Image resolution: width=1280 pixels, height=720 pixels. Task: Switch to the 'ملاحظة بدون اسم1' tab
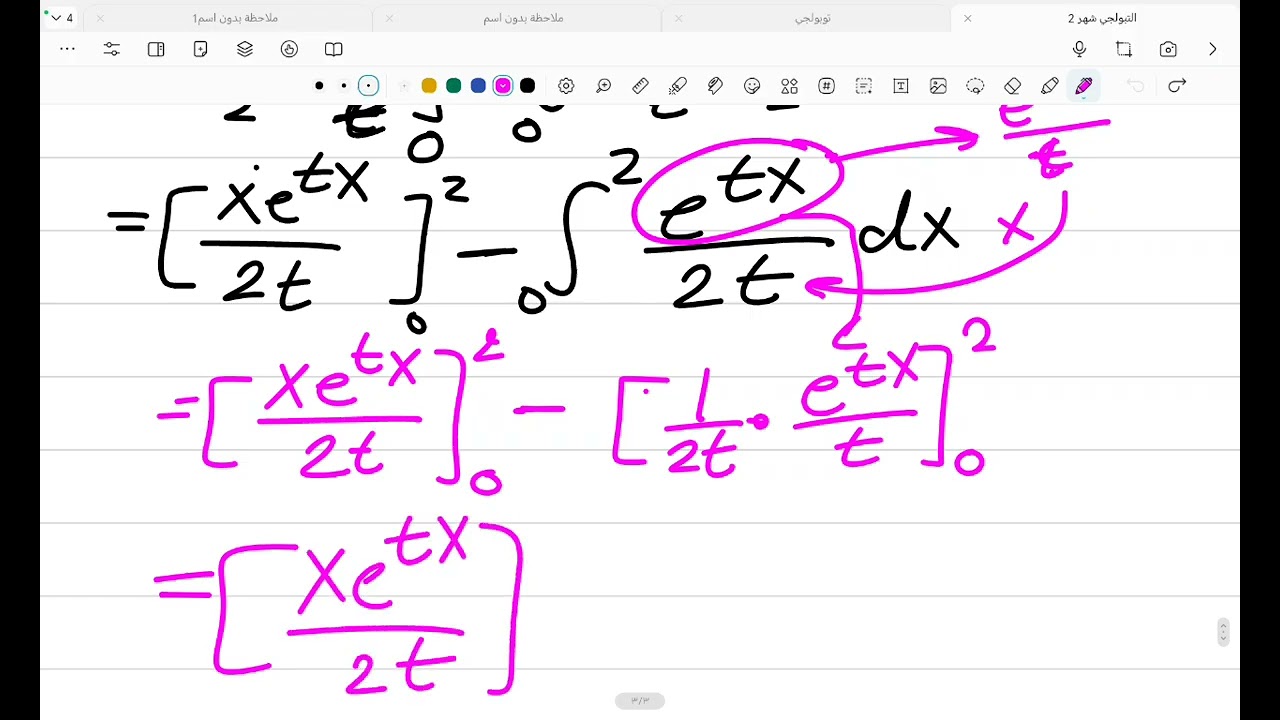click(235, 18)
